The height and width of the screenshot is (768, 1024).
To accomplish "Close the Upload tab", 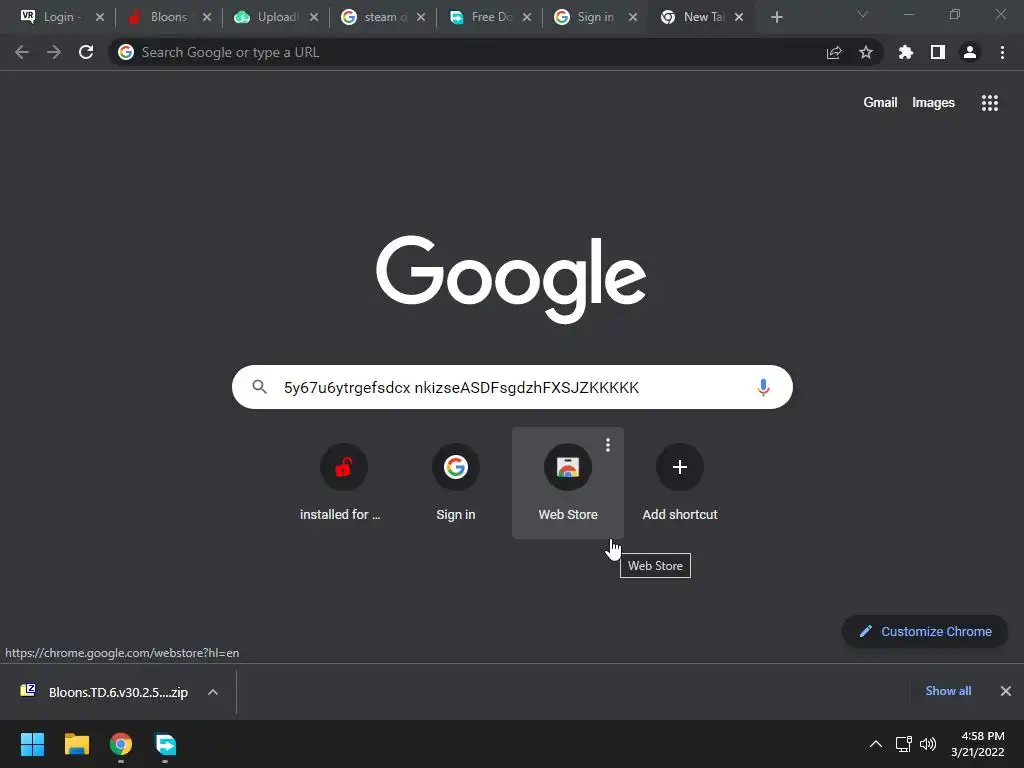I will pos(314,18).
